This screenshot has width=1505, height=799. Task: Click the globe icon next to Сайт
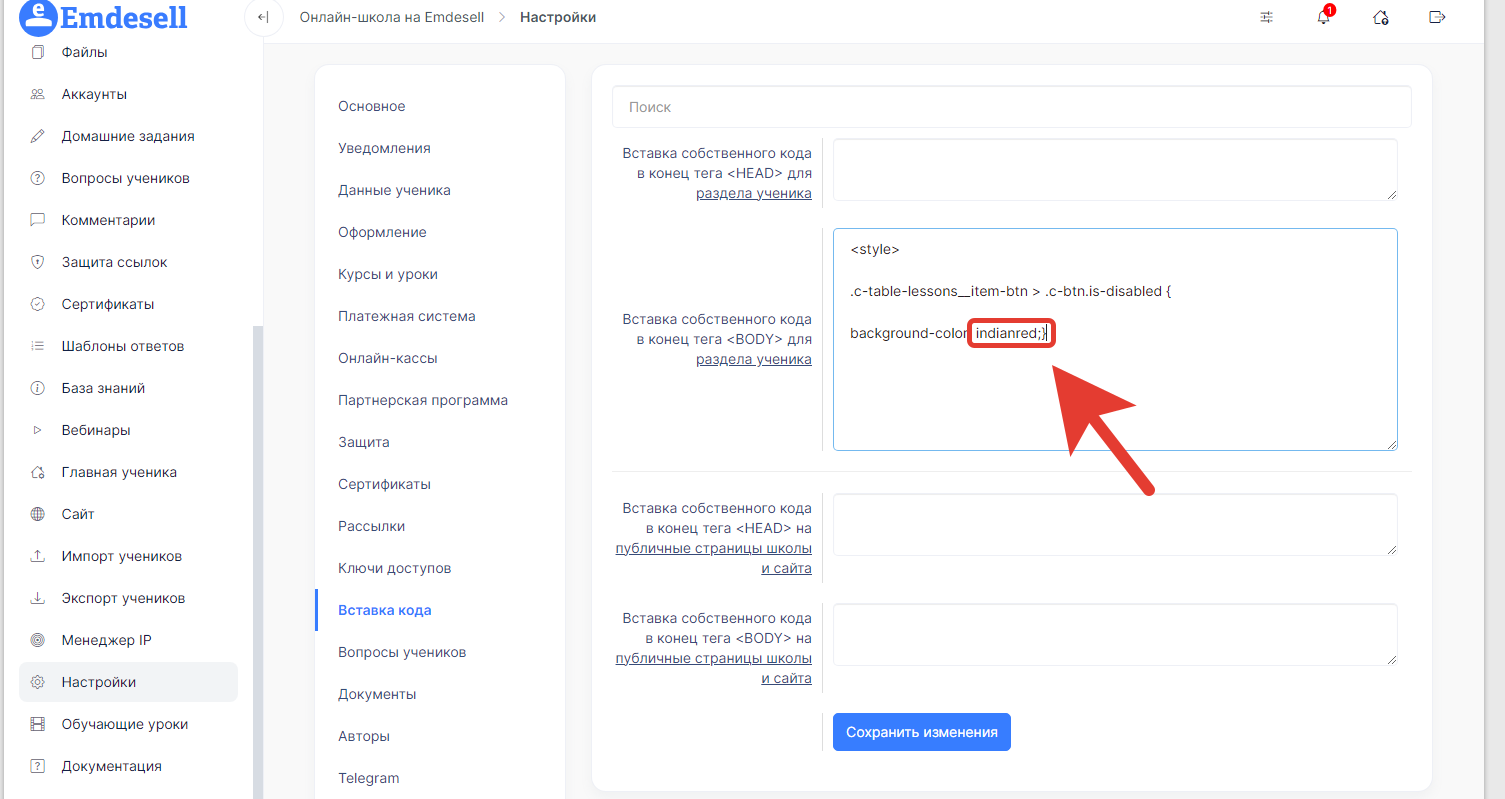[x=38, y=514]
